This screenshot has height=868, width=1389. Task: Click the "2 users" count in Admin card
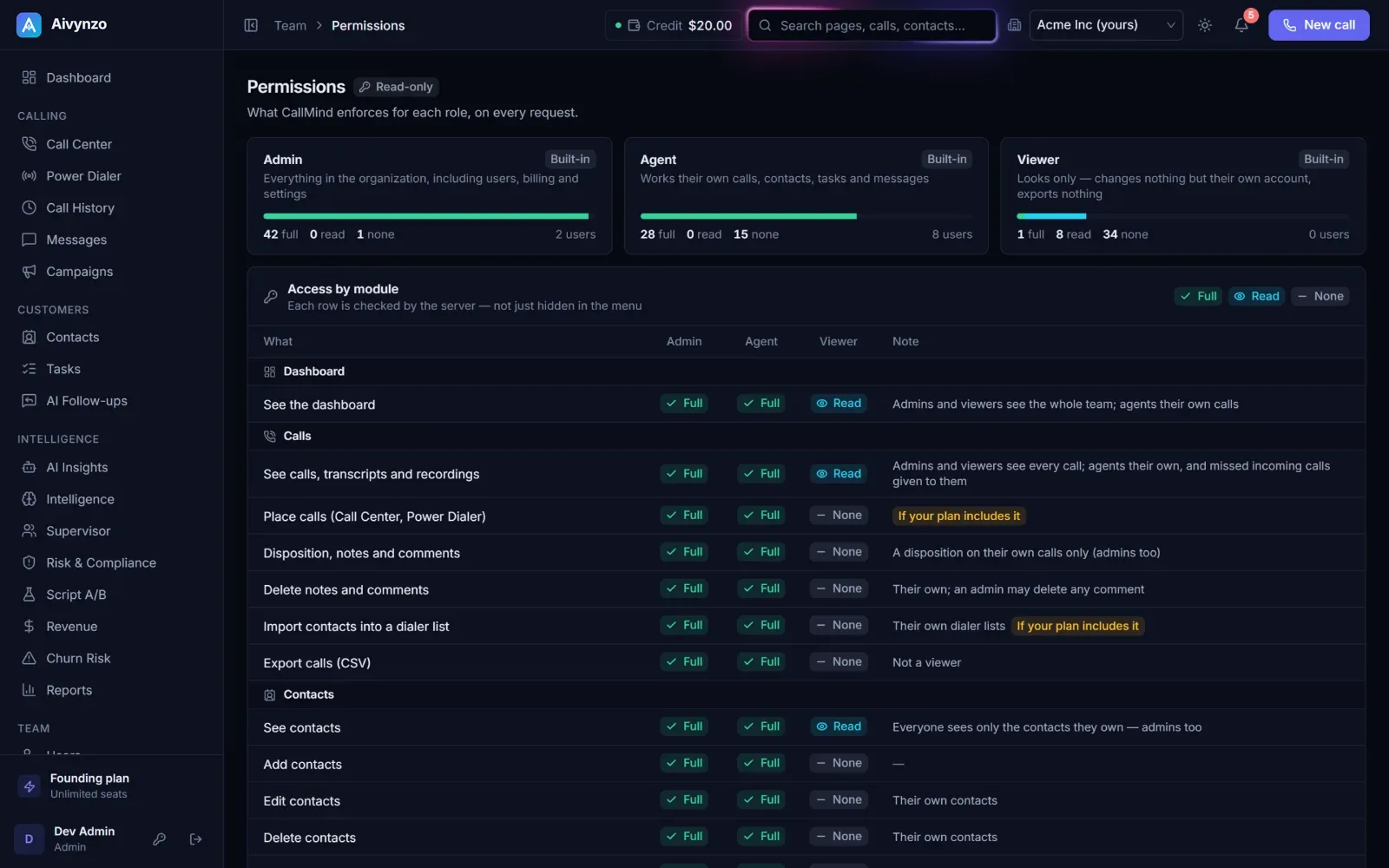[576, 234]
